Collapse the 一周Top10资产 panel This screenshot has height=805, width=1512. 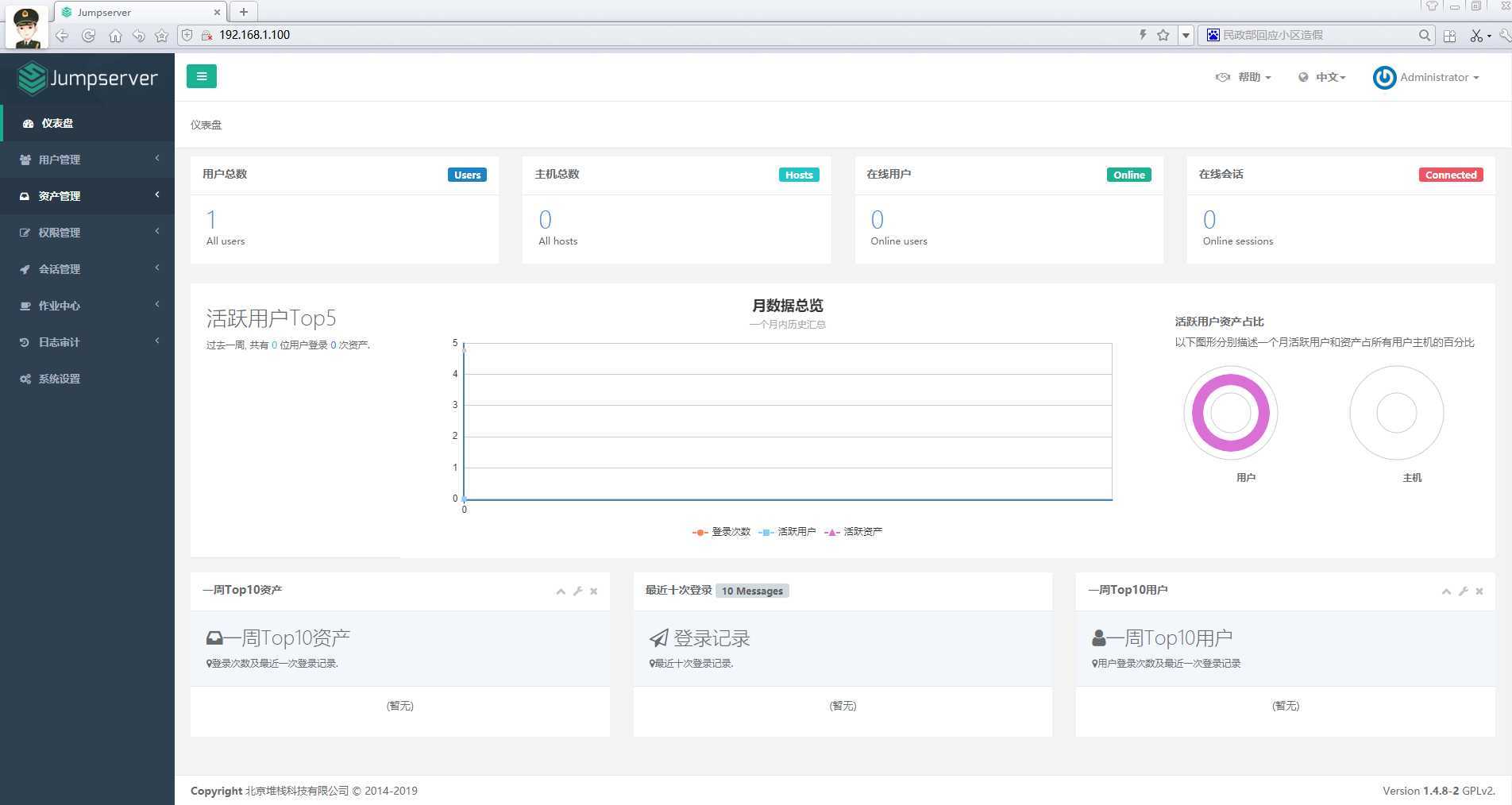coord(561,591)
